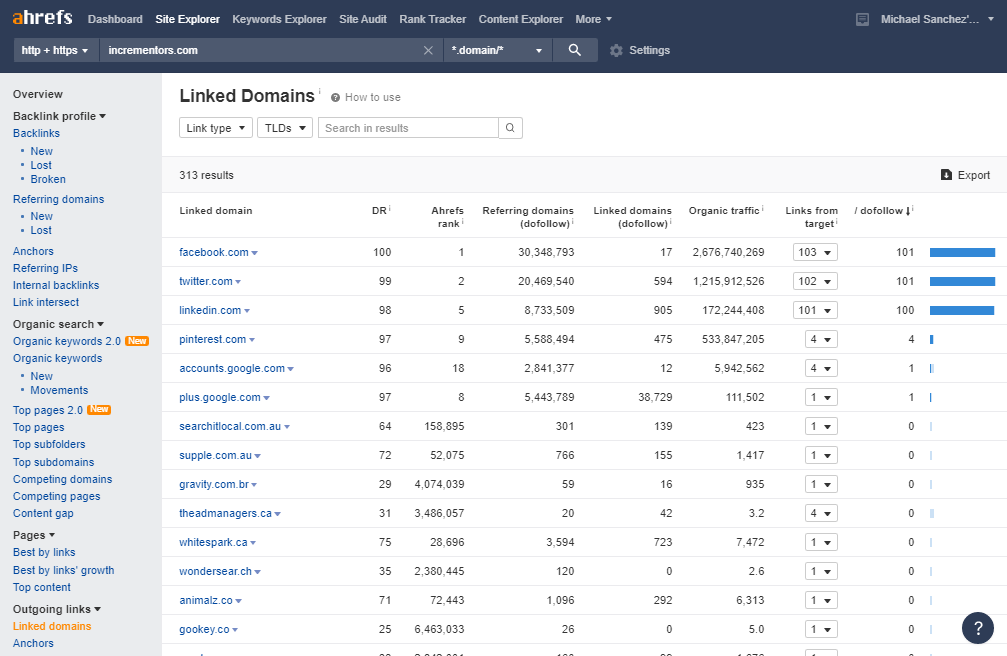Open Referring domains in the sidebar
Screen dimensions: 1007x656
pos(58,199)
